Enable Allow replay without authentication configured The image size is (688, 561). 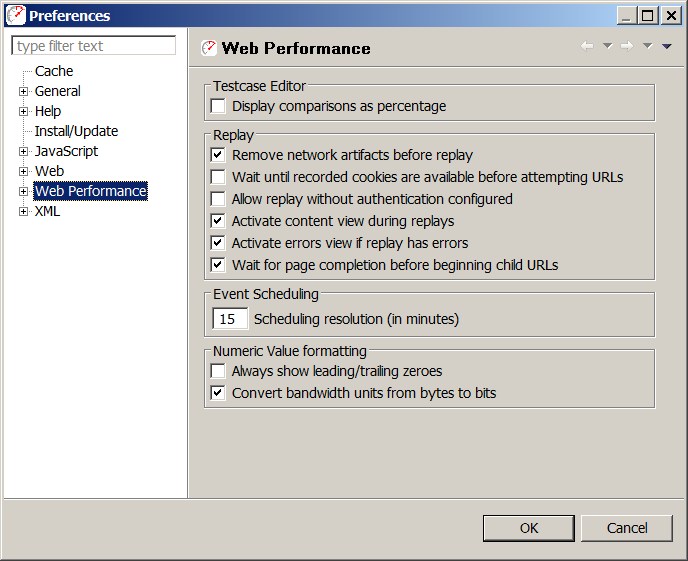pos(218,199)
